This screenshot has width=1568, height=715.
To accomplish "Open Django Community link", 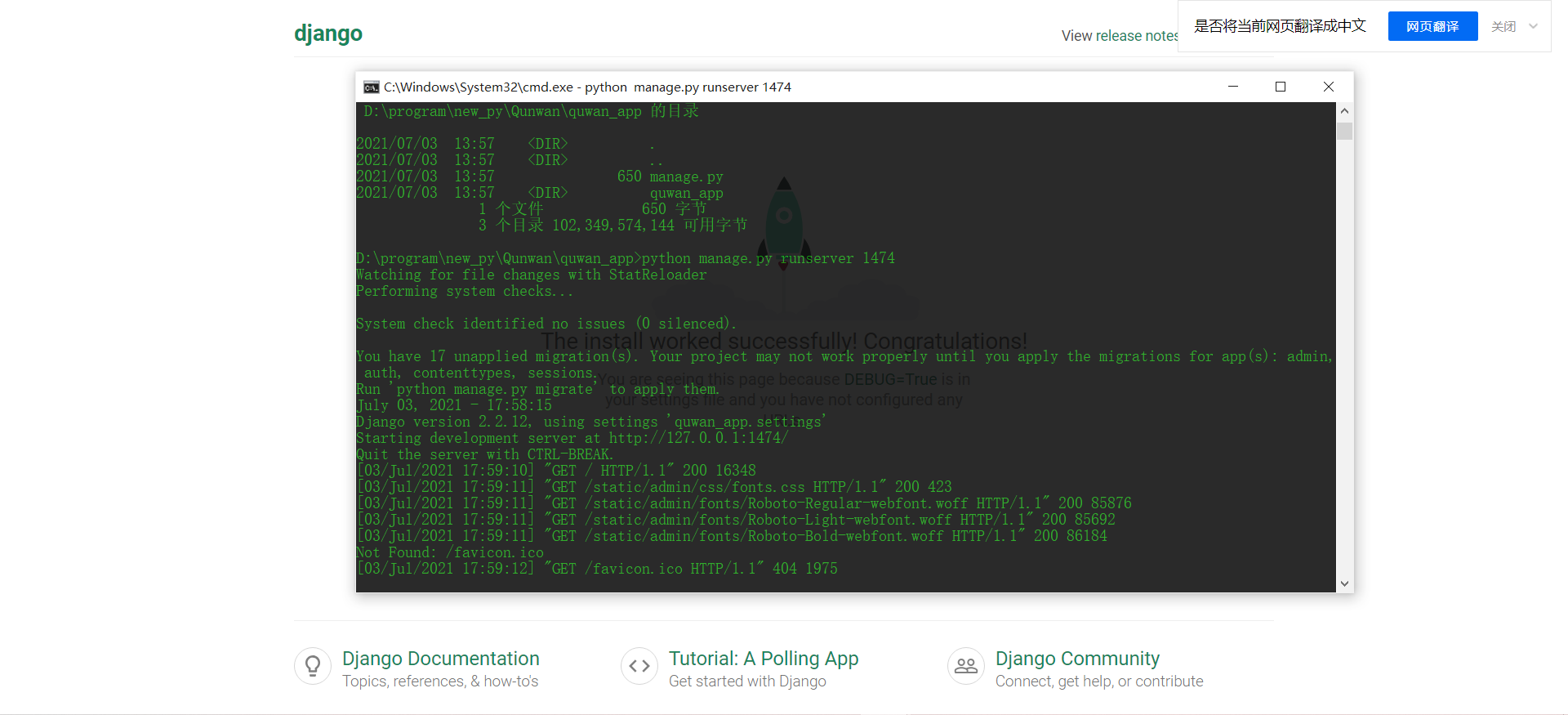I will point(1077,659).
